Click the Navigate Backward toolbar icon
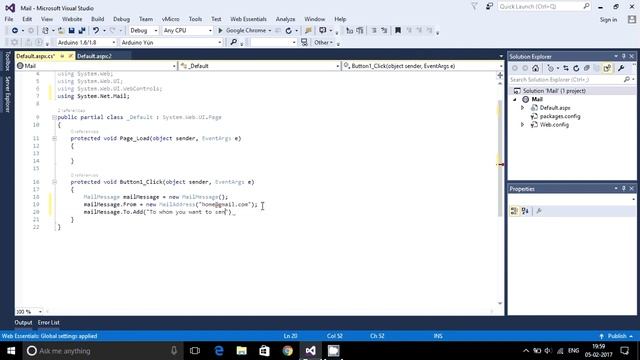The height and width of the screenshot is (360, 640). [15, 31]
